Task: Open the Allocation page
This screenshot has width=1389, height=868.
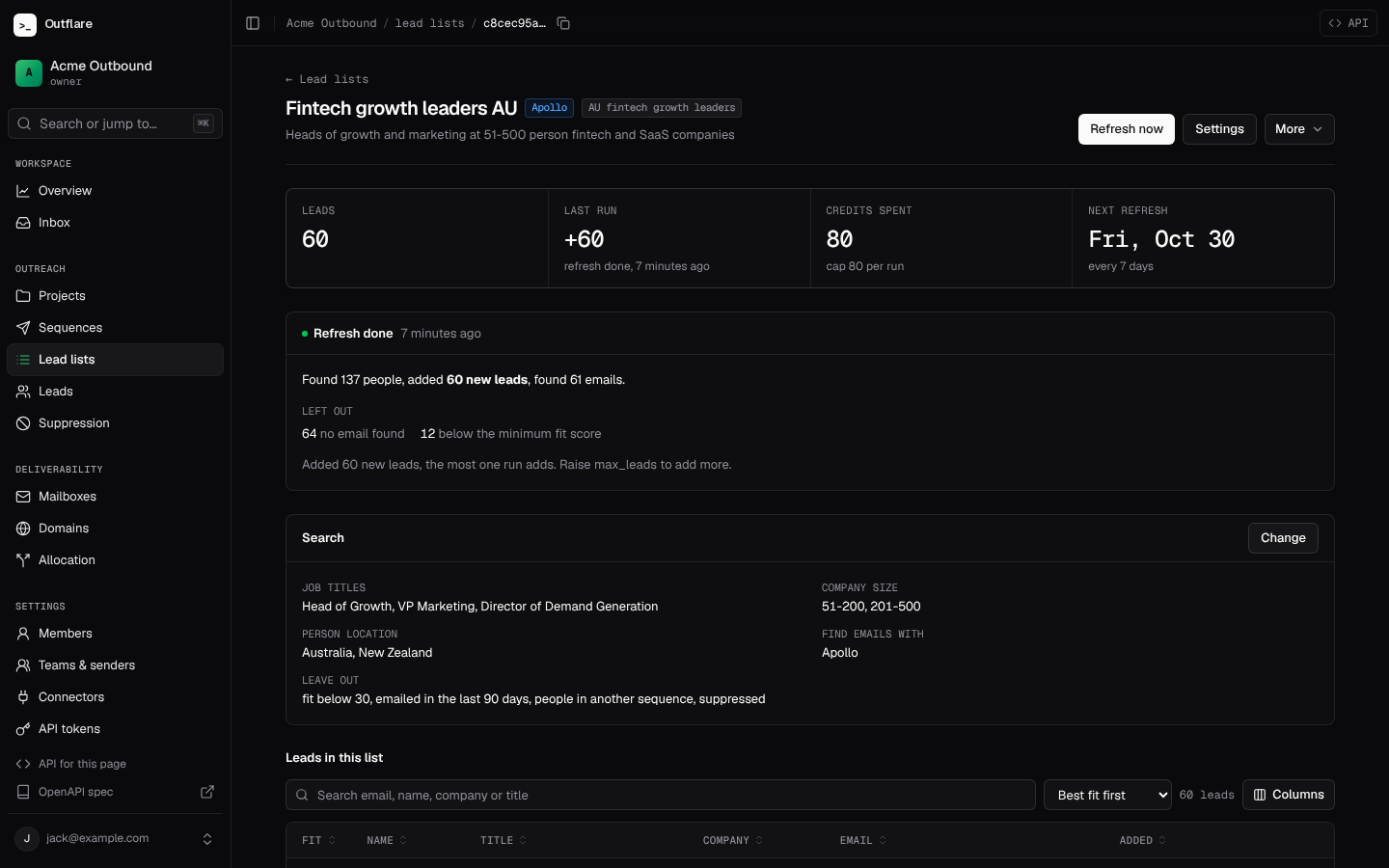Action: (115, 560)
